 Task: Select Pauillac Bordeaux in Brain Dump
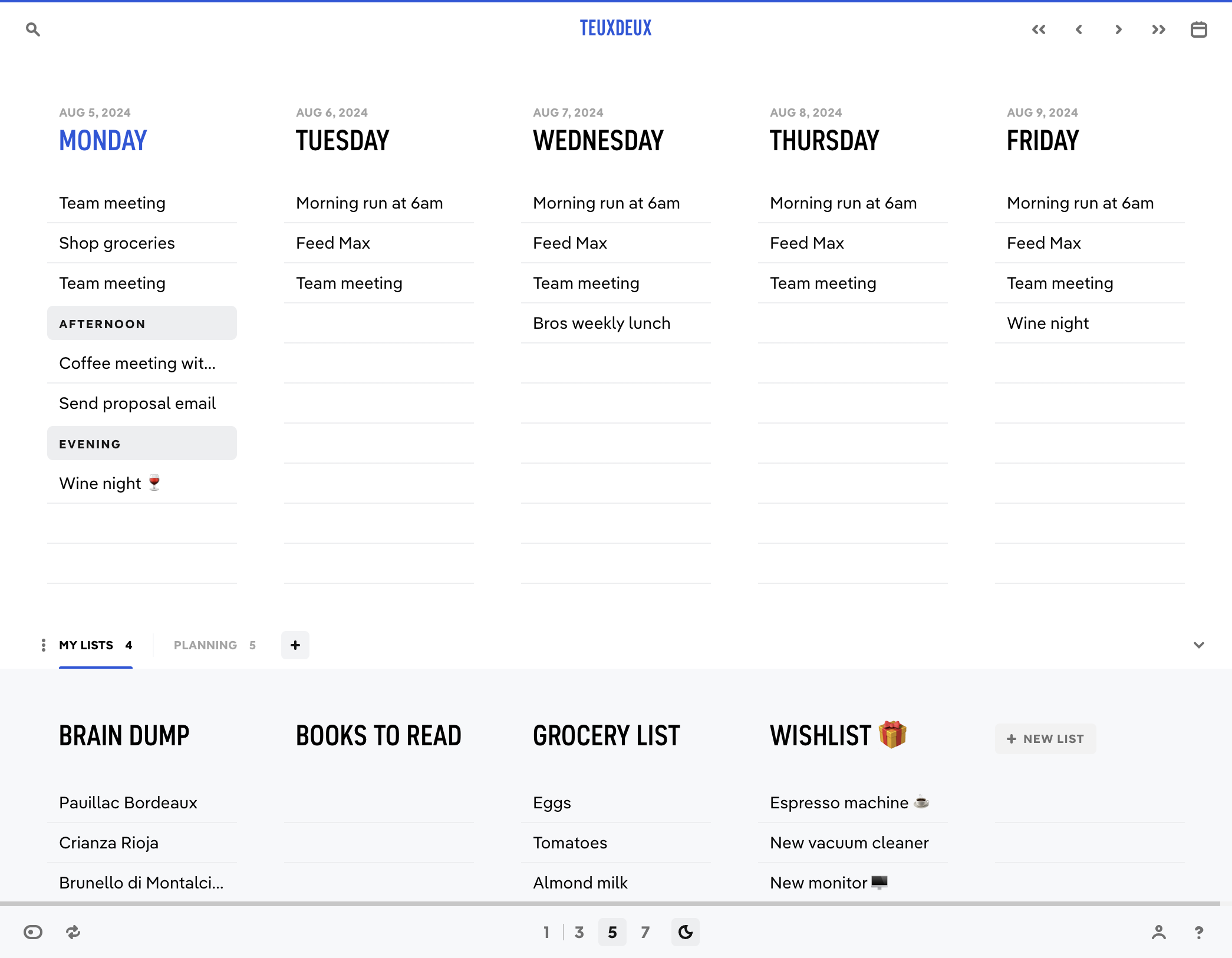pyautogui.click(x=142, y=802)
